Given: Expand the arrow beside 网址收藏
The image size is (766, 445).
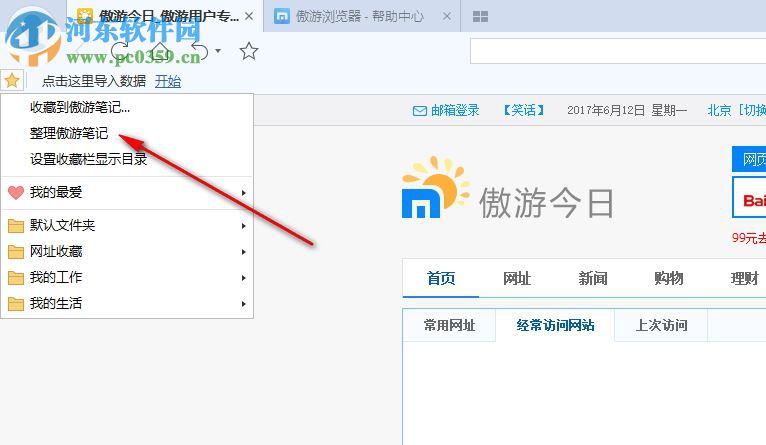Looking at the screenshot, I should (x=243, y=252).
